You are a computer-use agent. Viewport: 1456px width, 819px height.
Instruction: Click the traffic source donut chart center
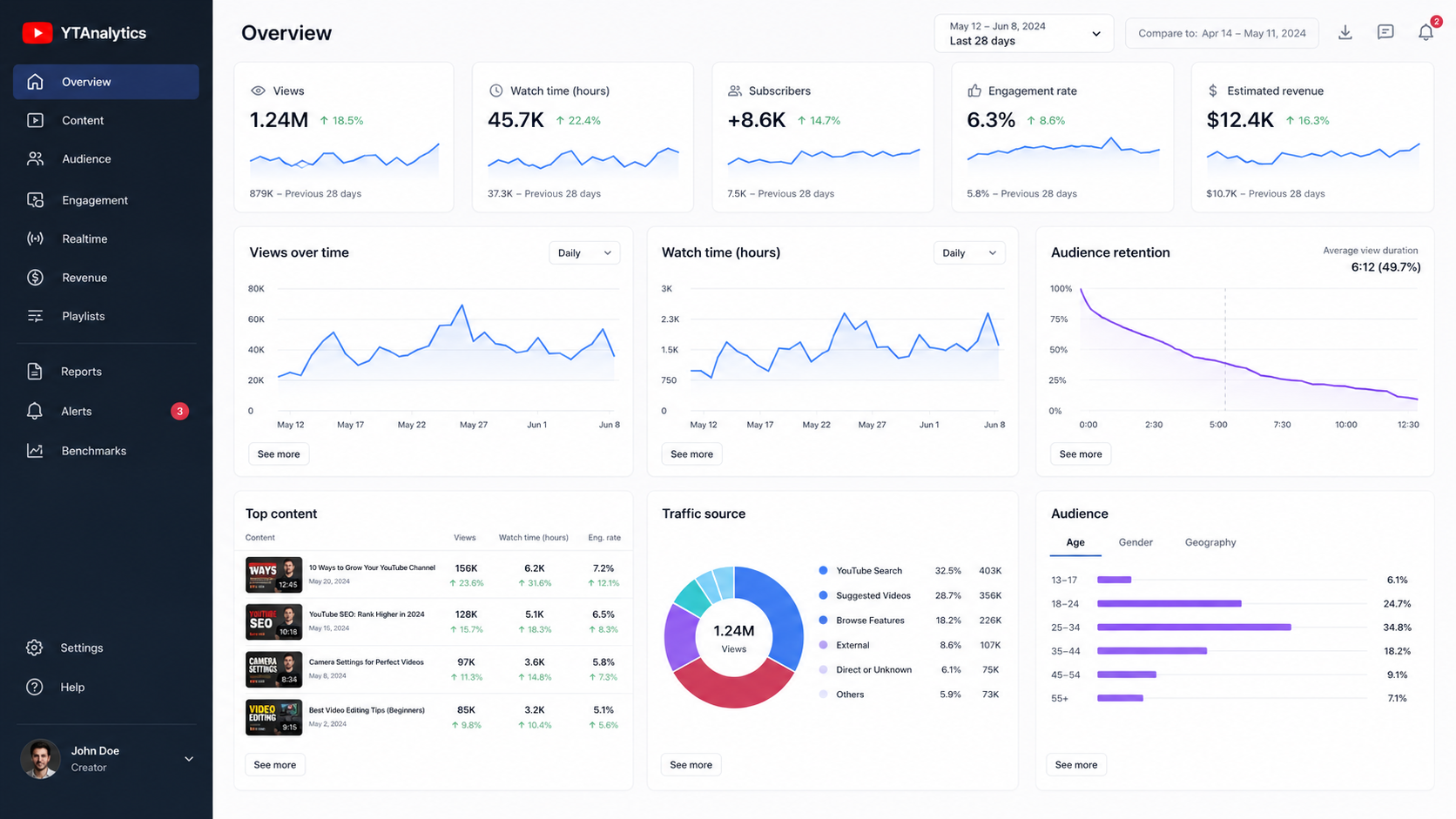click(x=733, y=638)
